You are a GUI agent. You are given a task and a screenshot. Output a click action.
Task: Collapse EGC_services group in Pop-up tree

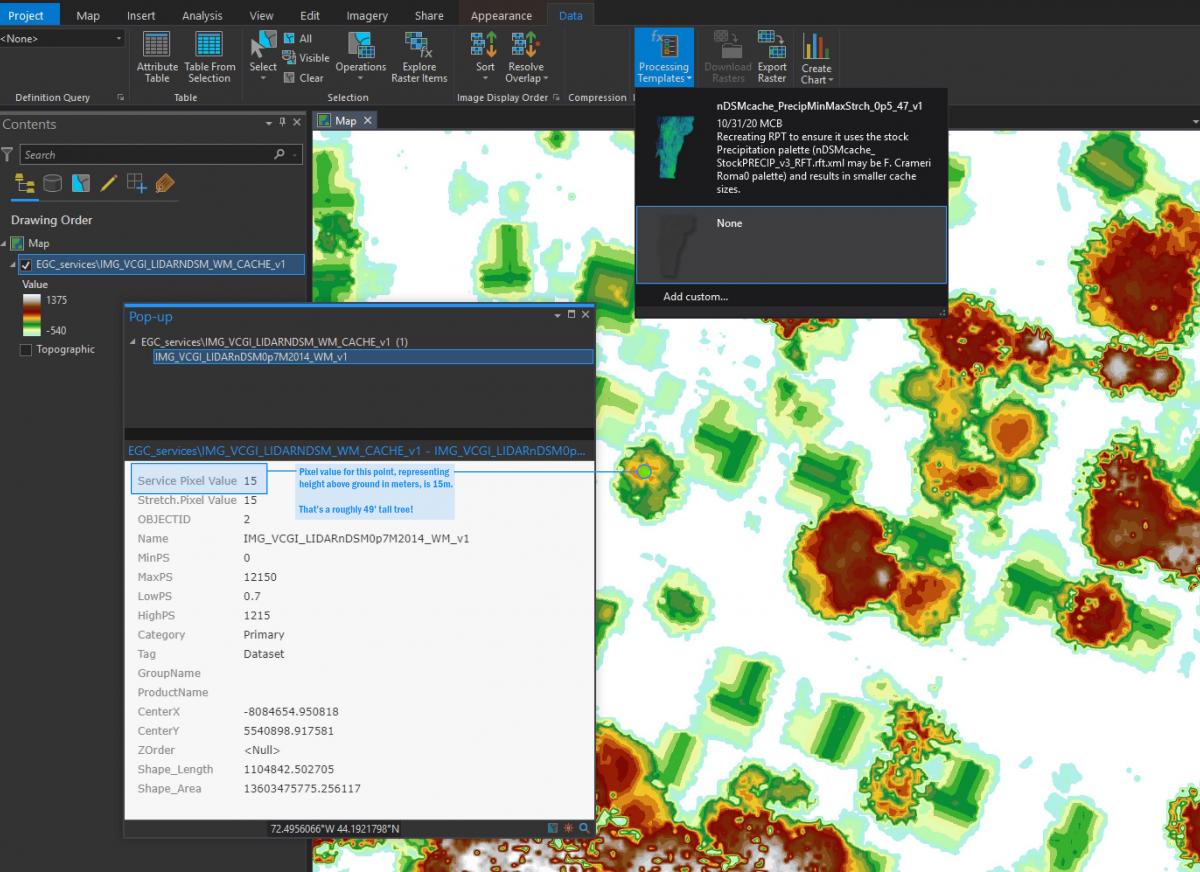tap(134, 342)
